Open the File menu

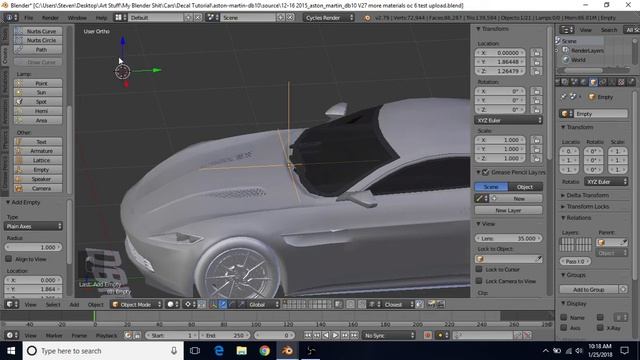click(x=29, y=18)
